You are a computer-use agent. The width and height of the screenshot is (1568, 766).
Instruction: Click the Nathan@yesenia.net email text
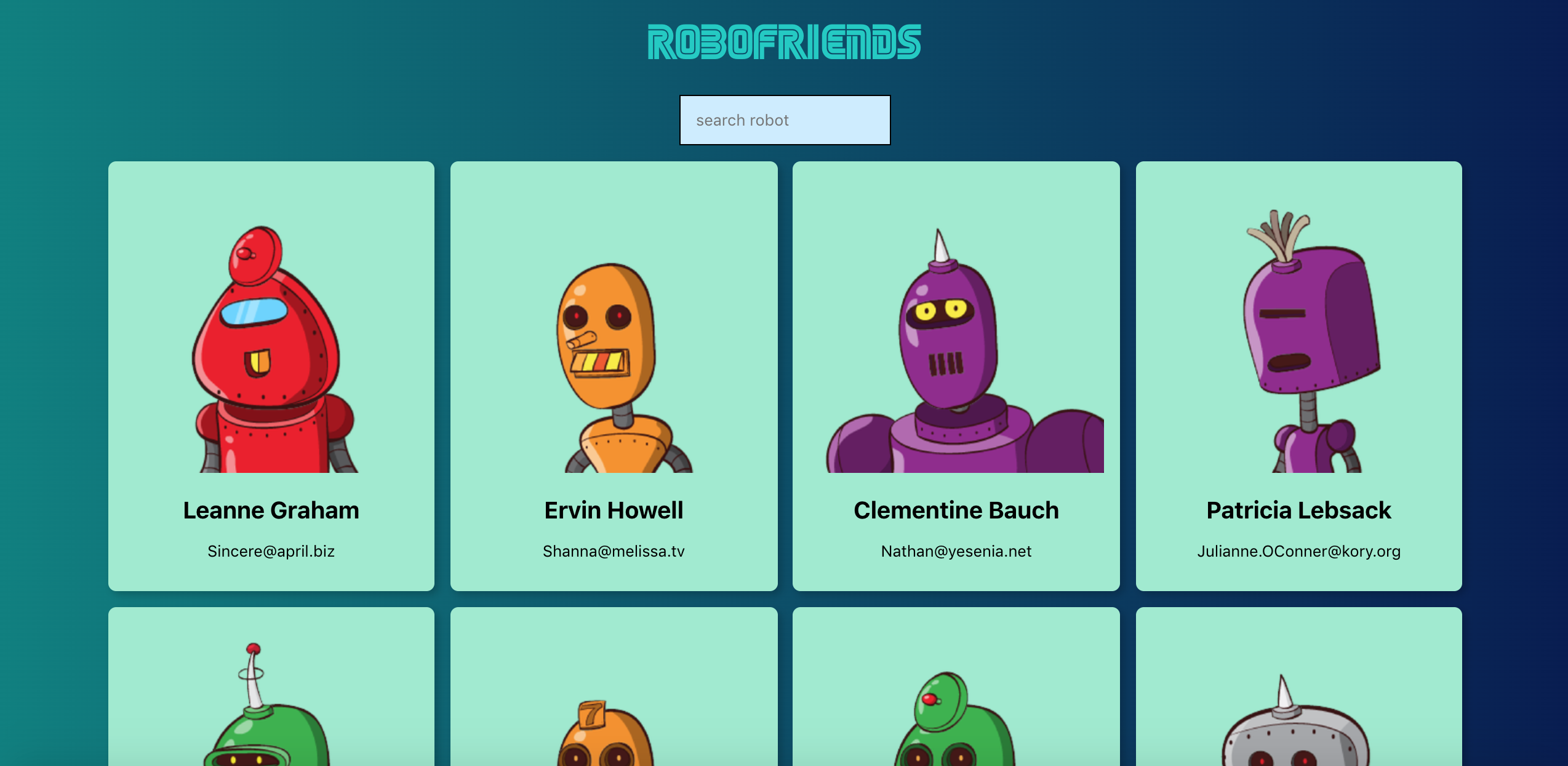(x=956, y=551)
